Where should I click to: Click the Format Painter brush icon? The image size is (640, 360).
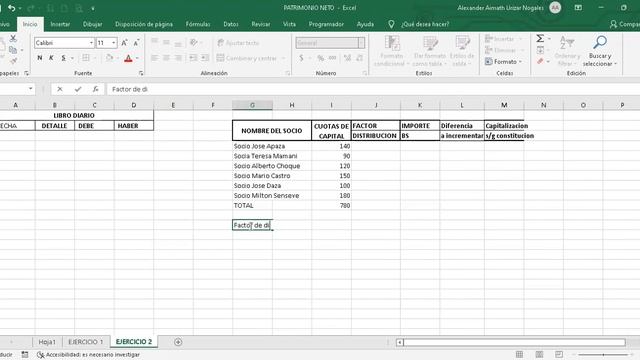click(13, 61)
